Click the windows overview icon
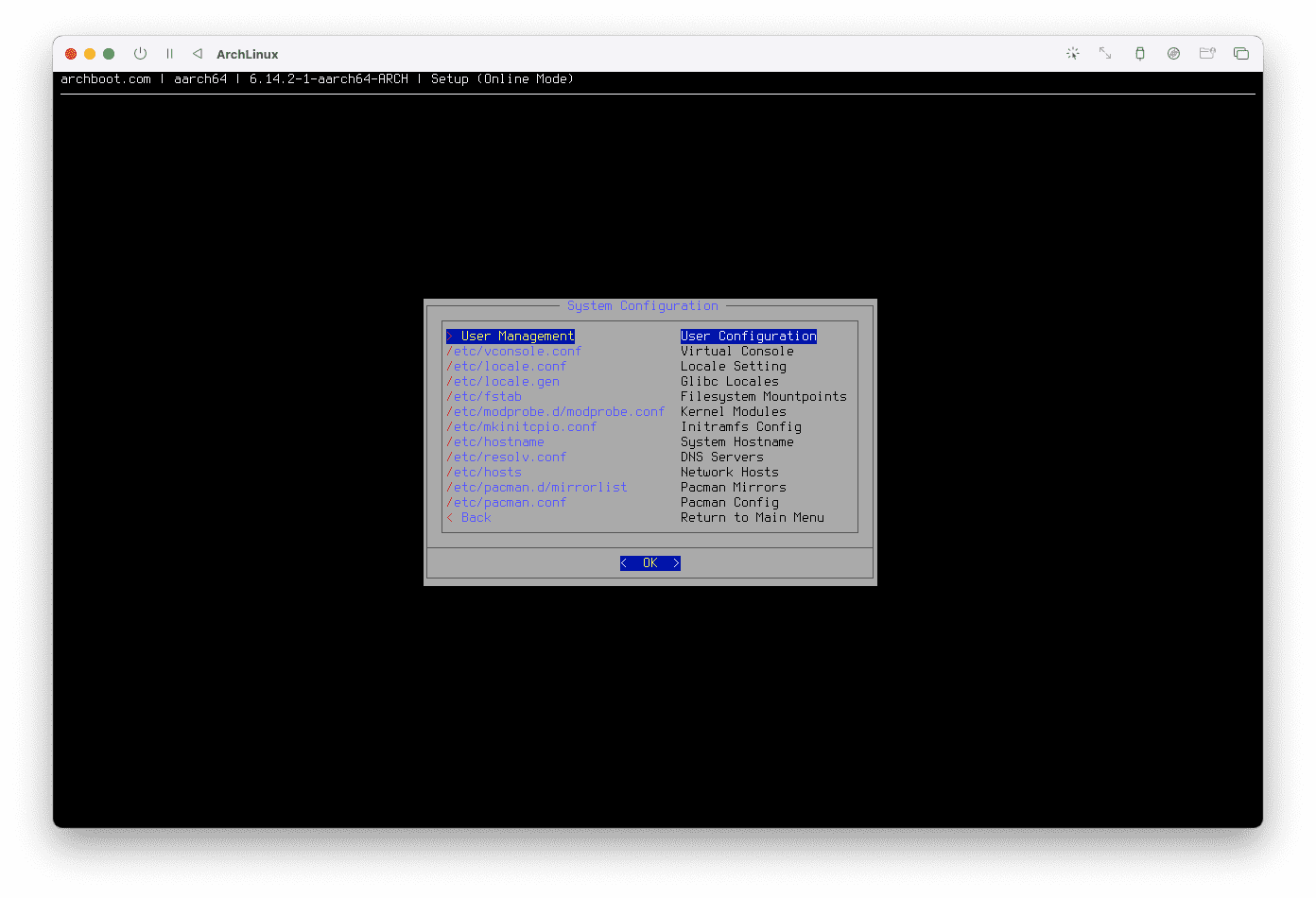 (1241, 54)
